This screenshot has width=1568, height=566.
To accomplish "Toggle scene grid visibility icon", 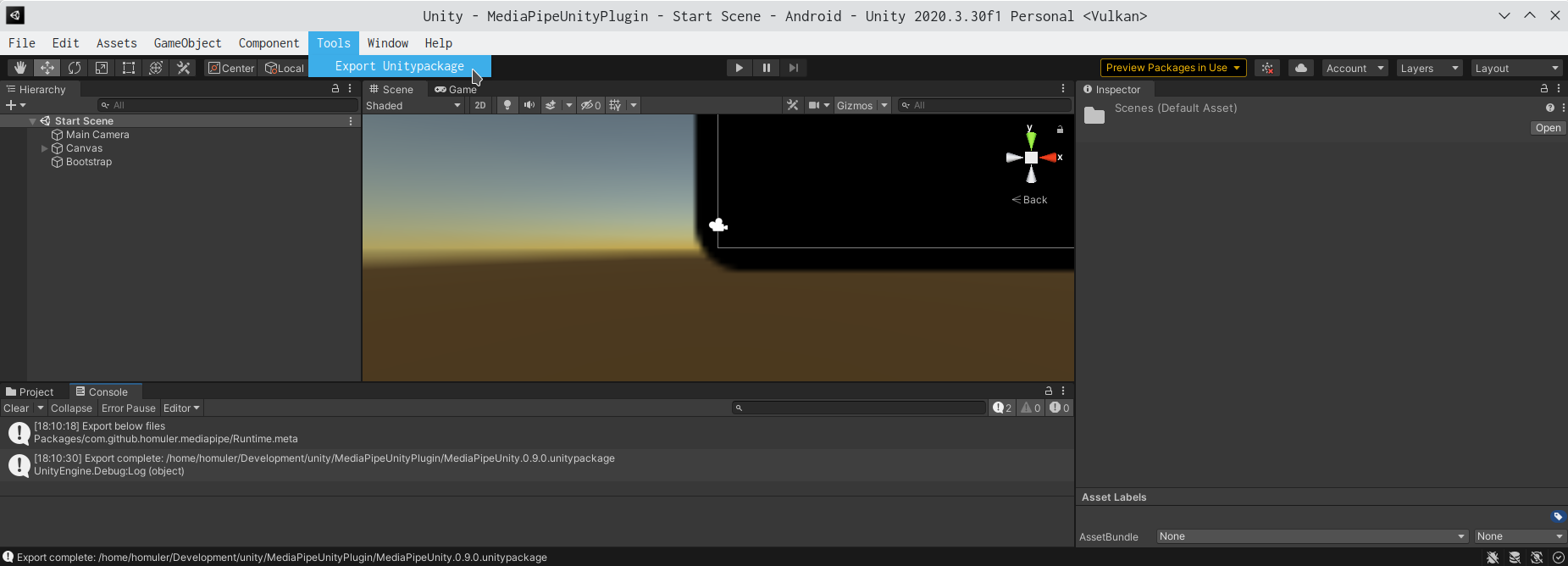I will (615, 105).
